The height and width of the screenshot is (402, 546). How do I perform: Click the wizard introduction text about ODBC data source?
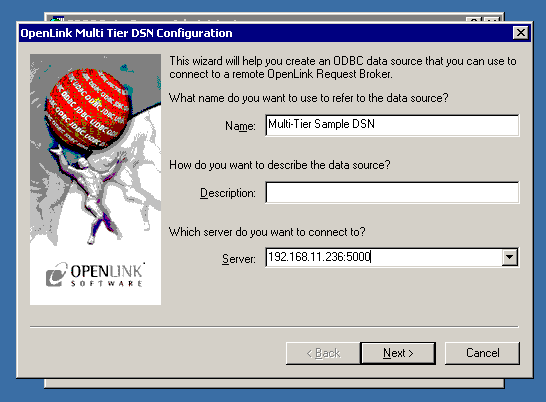[x=343, y=67]
